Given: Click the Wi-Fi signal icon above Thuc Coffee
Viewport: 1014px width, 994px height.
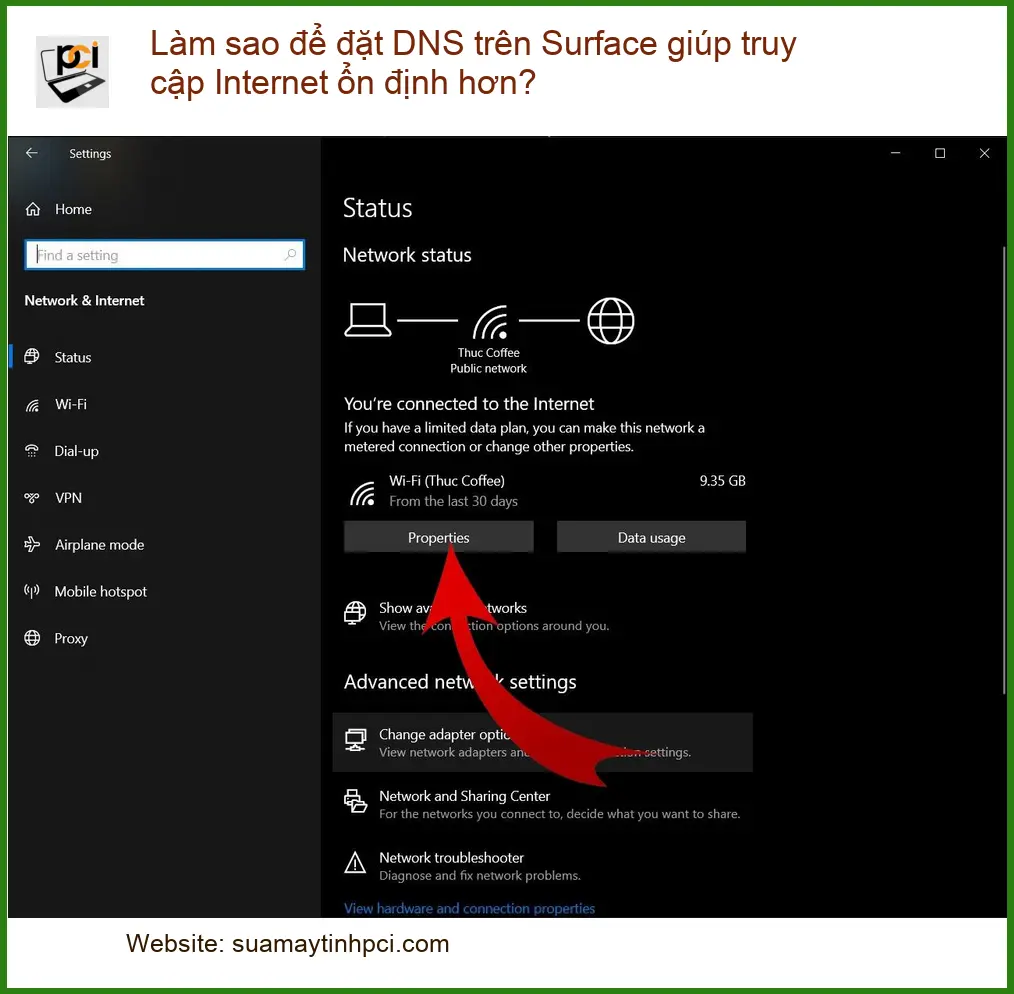Looking at the screenshot, I should (x=490, y=322).
